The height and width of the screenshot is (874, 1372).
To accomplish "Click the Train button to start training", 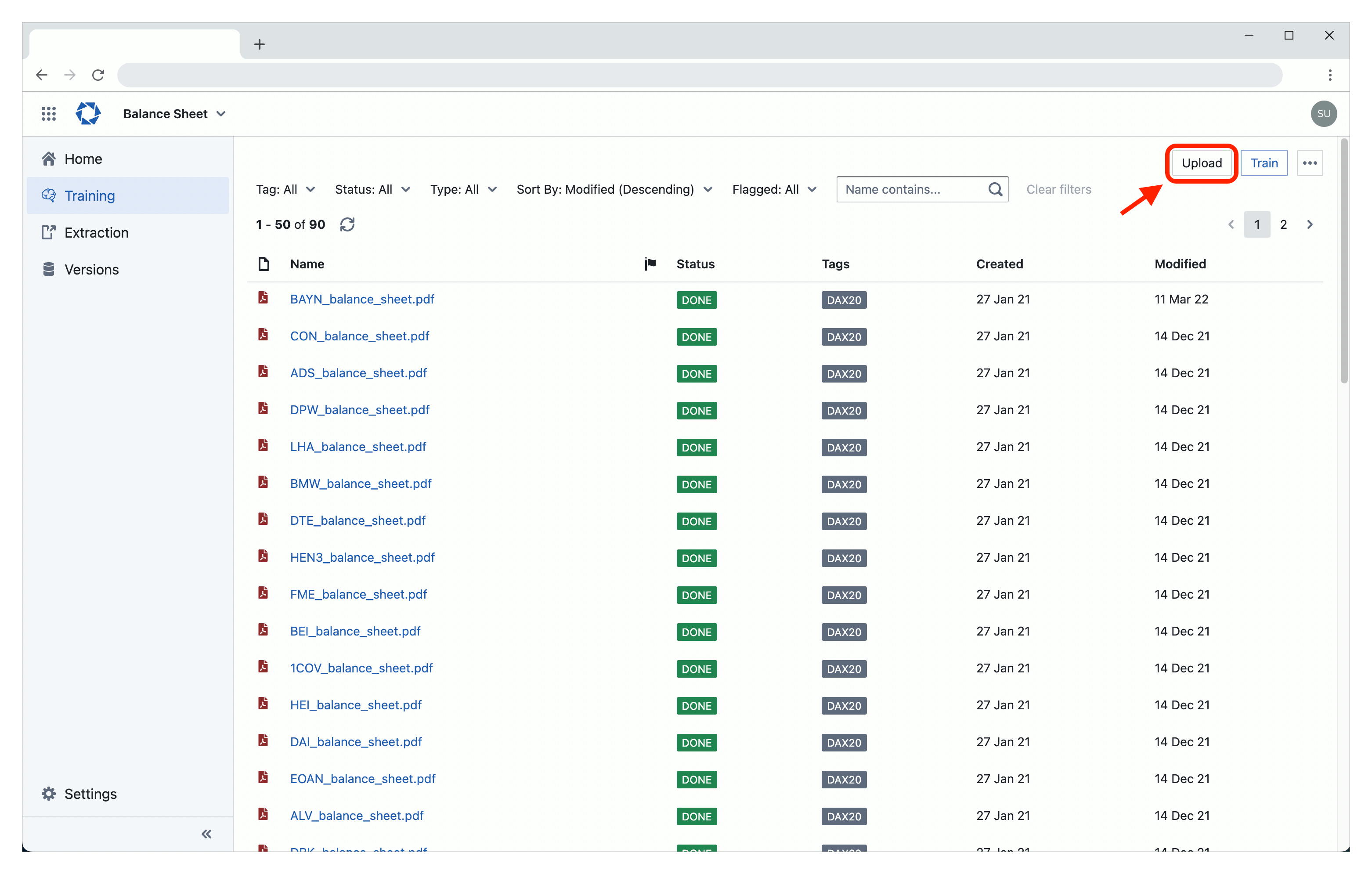I will click(1264, 163).
